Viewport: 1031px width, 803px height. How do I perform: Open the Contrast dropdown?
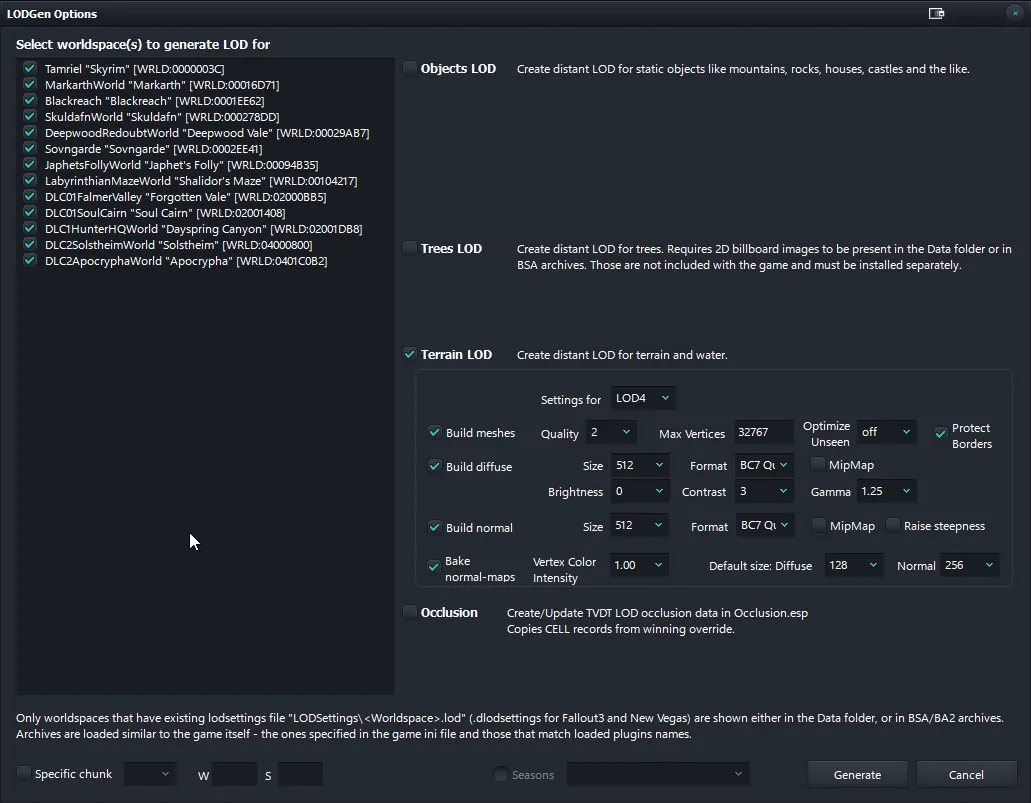click(x=763, y=491)
